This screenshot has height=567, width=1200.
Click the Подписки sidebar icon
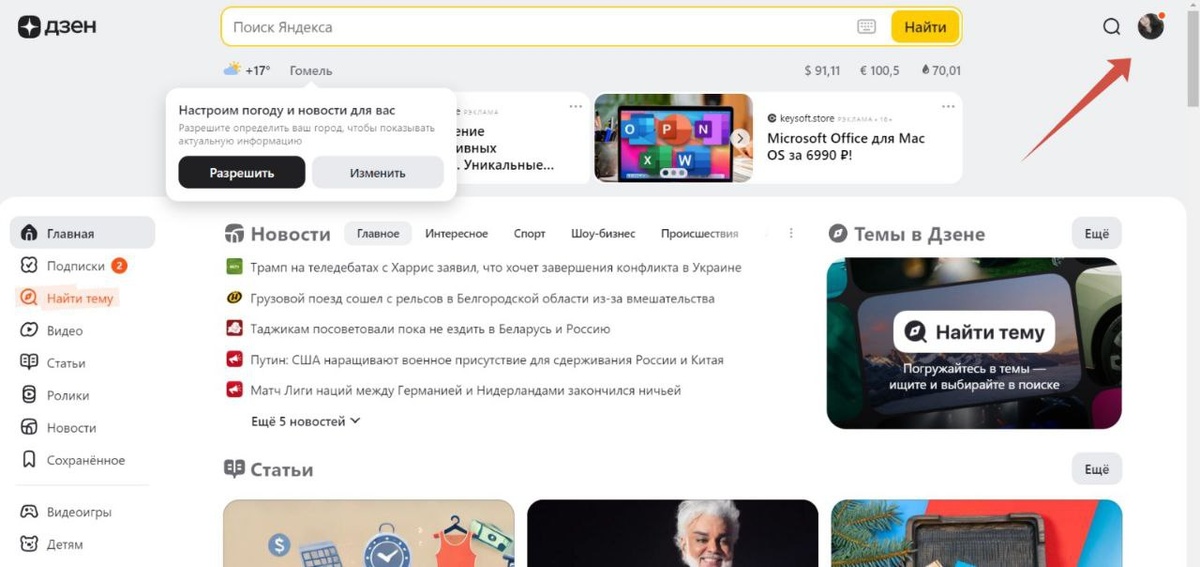pyautogui.click(x=29, y=266)
